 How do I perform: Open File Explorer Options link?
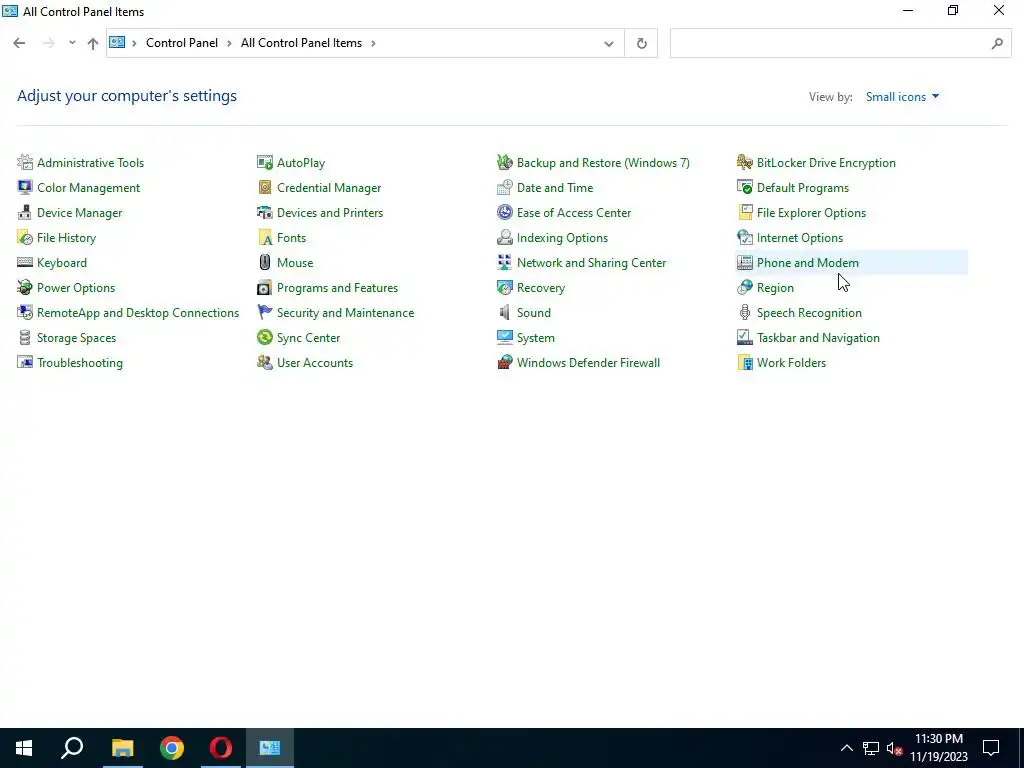click(x=811, y=213)
